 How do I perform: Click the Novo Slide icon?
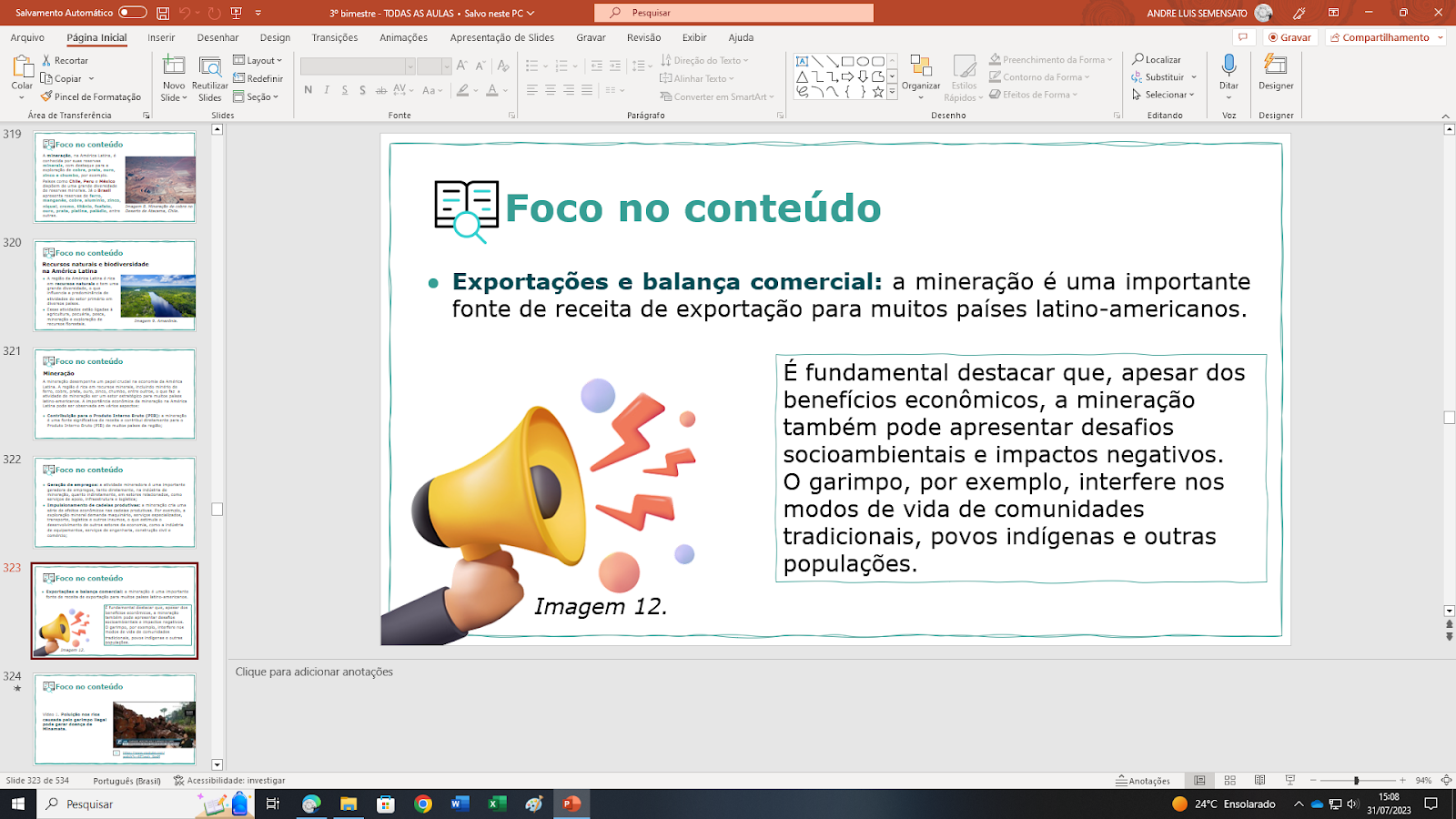[174, 67]
